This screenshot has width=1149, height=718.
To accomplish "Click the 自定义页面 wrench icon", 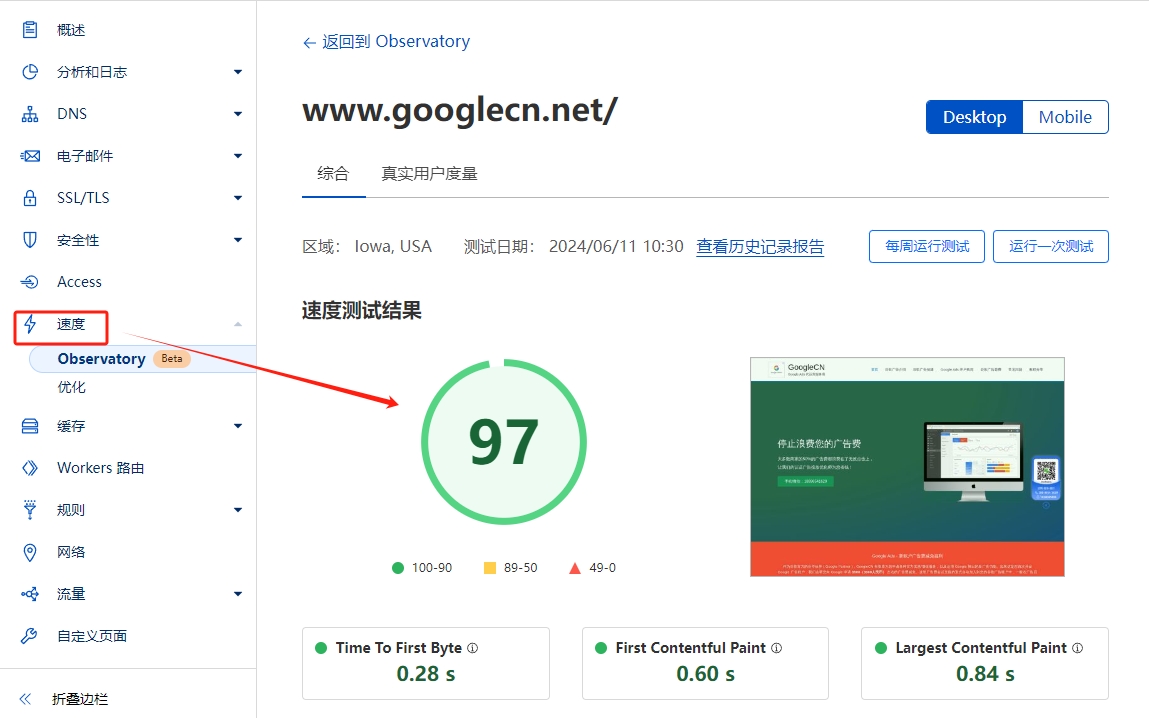I will (x=30, y=636).
